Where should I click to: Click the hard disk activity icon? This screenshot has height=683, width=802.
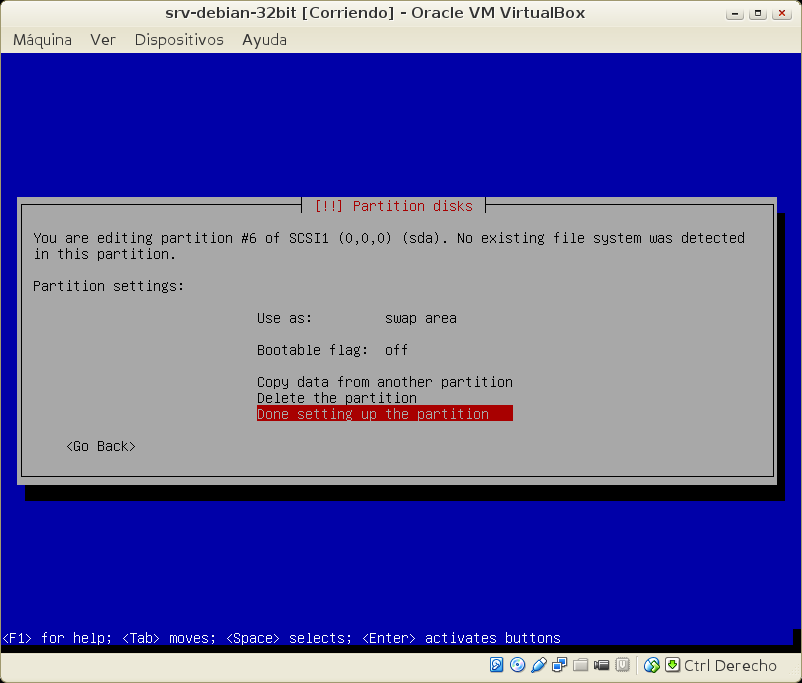[497, 665]
